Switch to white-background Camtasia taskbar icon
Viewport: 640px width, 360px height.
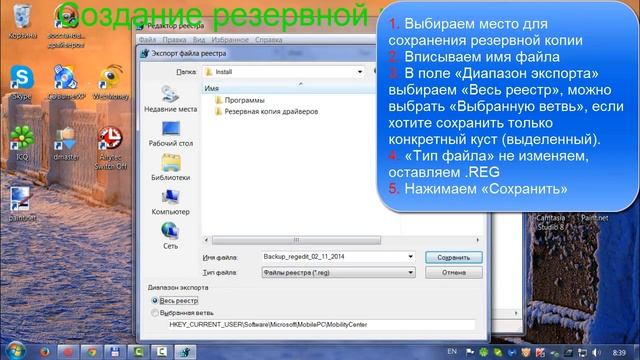[162, 351]
